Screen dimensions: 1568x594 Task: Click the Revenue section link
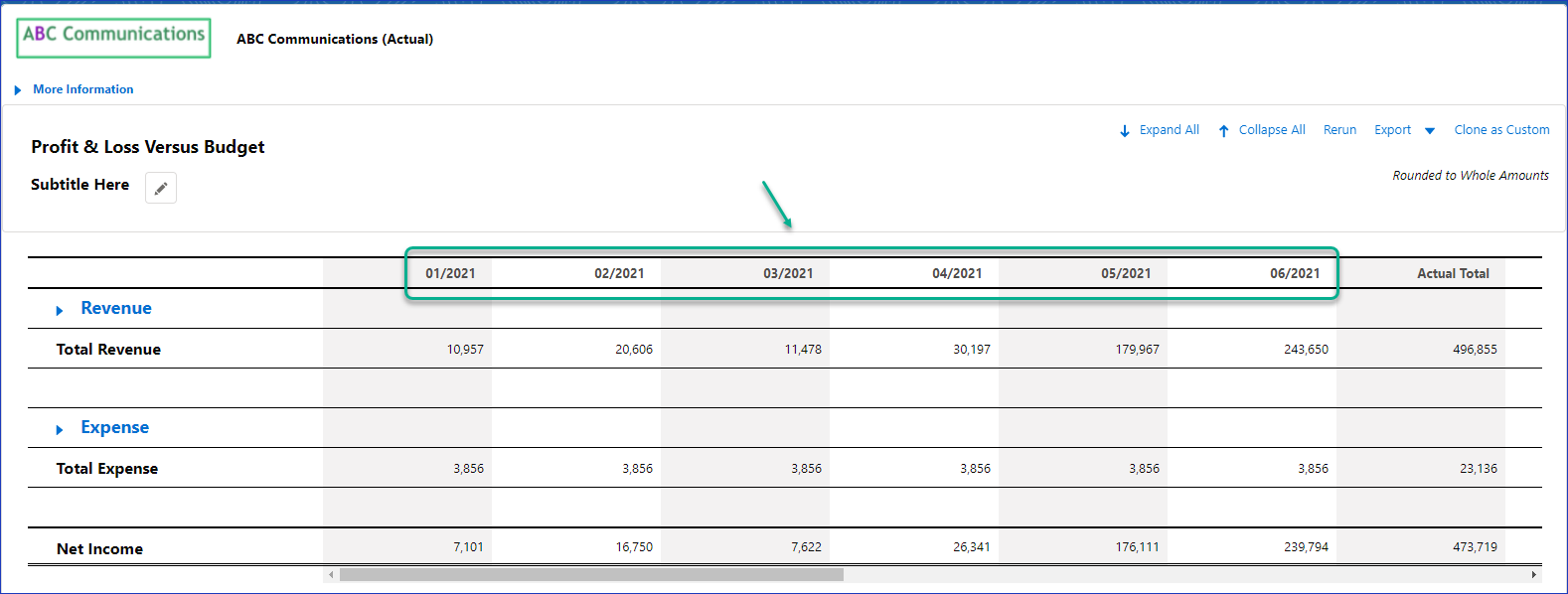tap(116, 308)
